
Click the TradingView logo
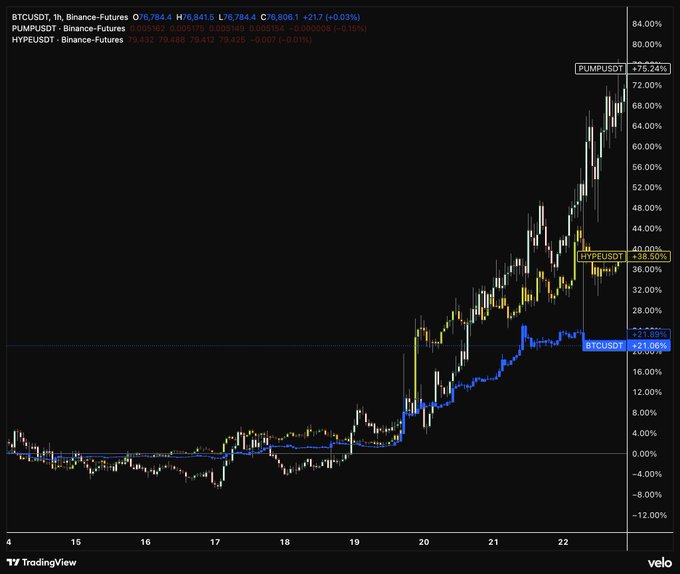point(42,562)
